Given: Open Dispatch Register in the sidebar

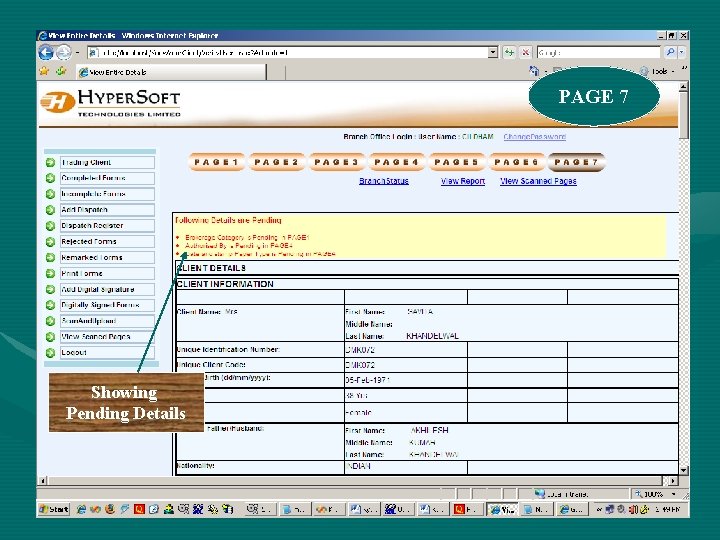Looking at the screenshot, I should 107,226.
